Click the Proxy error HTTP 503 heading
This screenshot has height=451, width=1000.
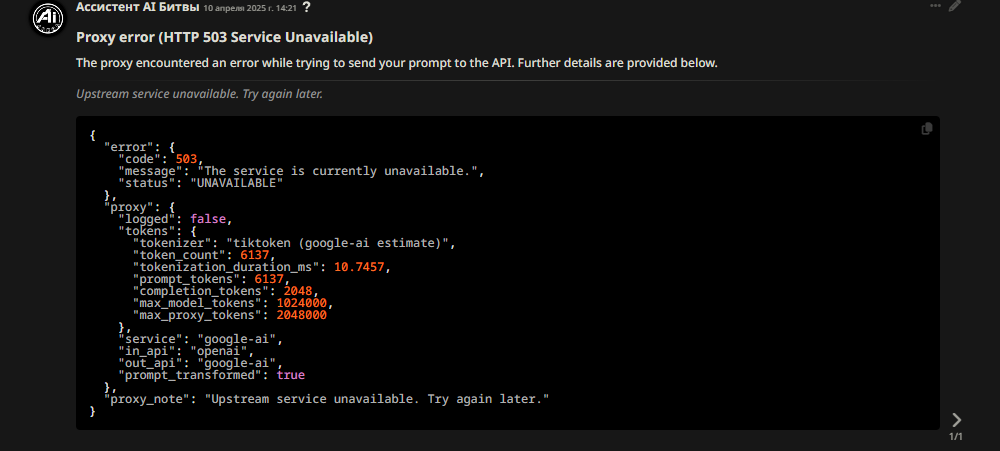[224, 37]
